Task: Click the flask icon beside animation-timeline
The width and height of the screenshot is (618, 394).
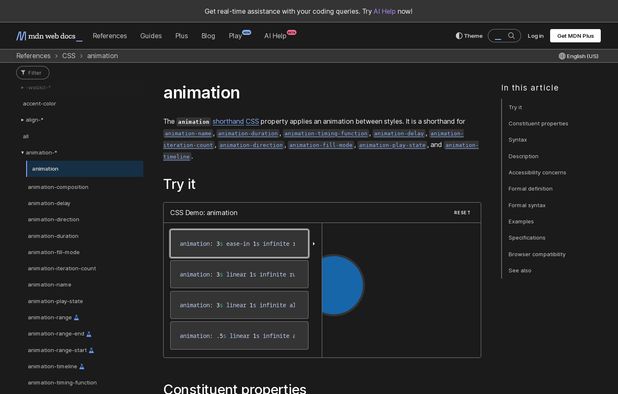Action: [x=82, y=366]
